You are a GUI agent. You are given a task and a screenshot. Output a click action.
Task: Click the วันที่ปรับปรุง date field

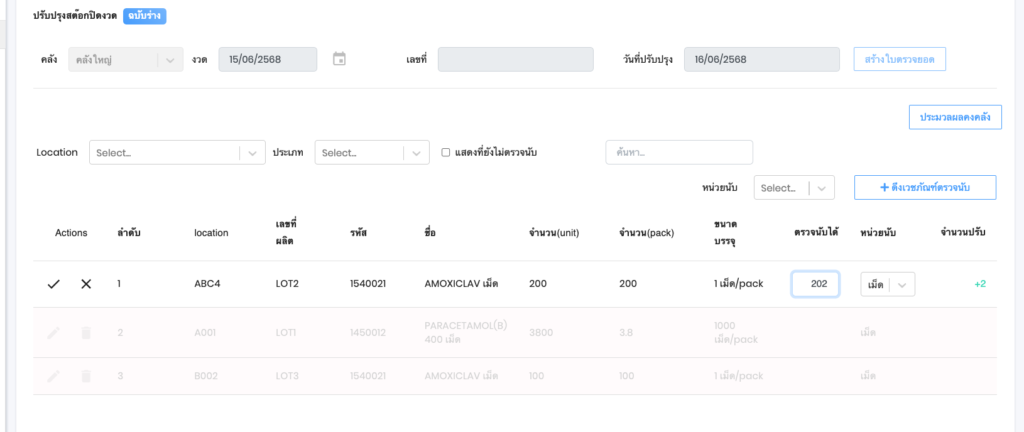click(762, 59)
